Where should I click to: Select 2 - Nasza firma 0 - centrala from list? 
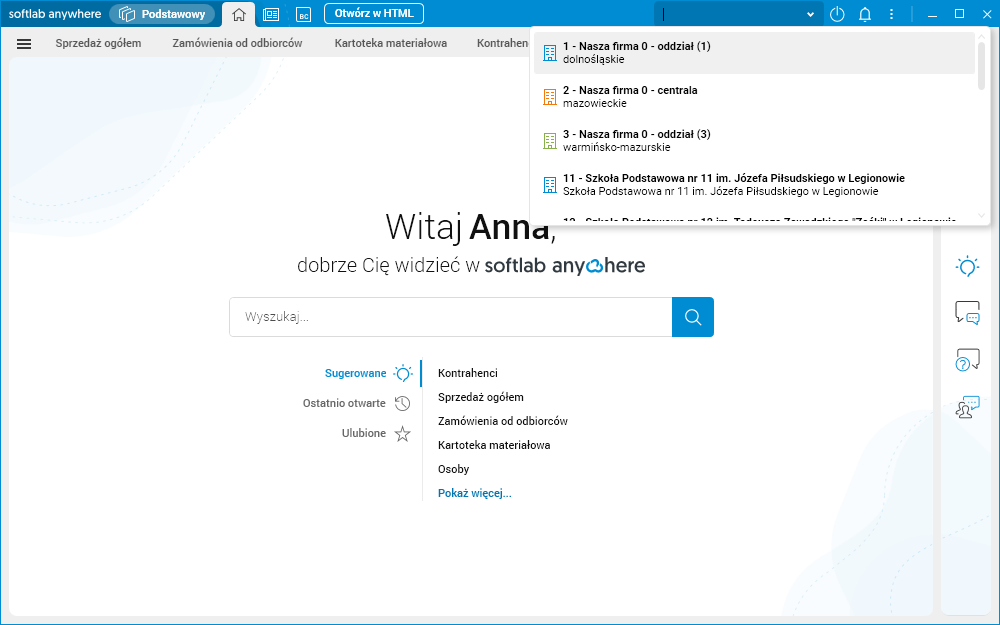[x=700, y=96]
